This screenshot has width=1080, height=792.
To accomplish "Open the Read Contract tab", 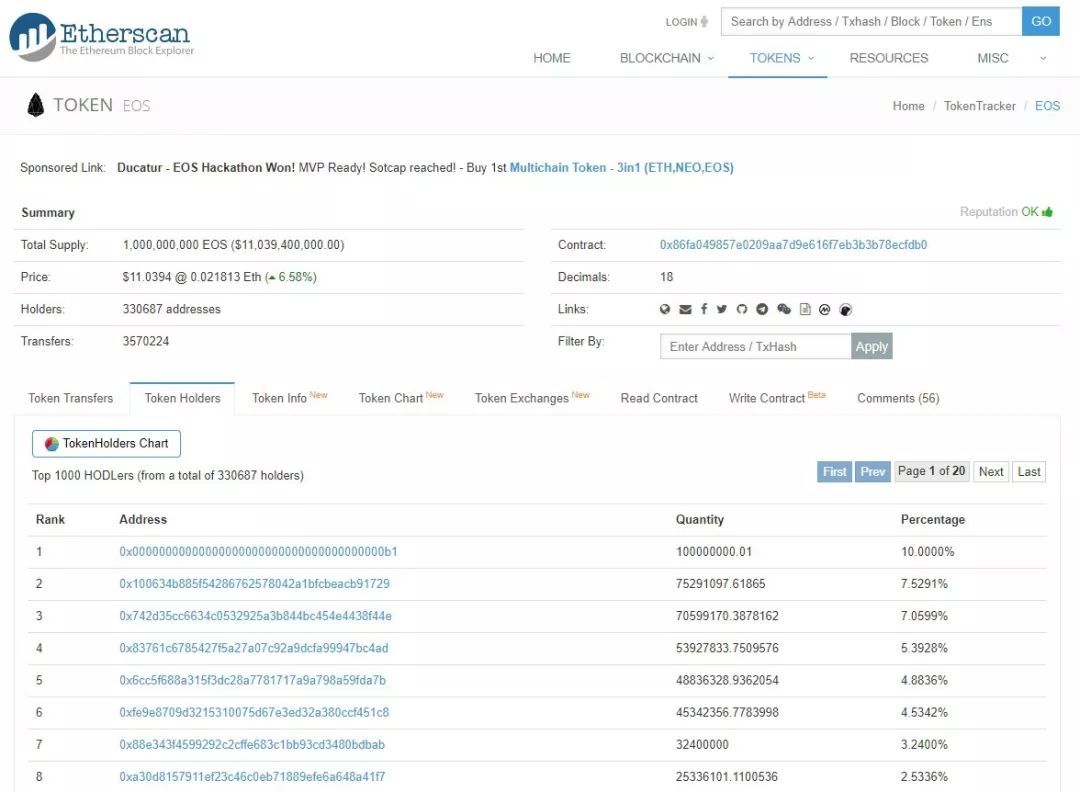I will pos(659,398).
